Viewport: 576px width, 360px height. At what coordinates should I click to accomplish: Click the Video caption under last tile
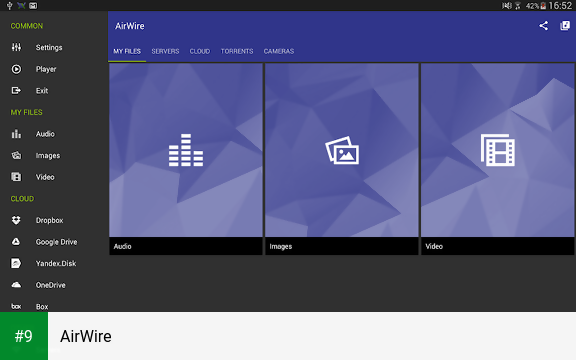[434, 246]
